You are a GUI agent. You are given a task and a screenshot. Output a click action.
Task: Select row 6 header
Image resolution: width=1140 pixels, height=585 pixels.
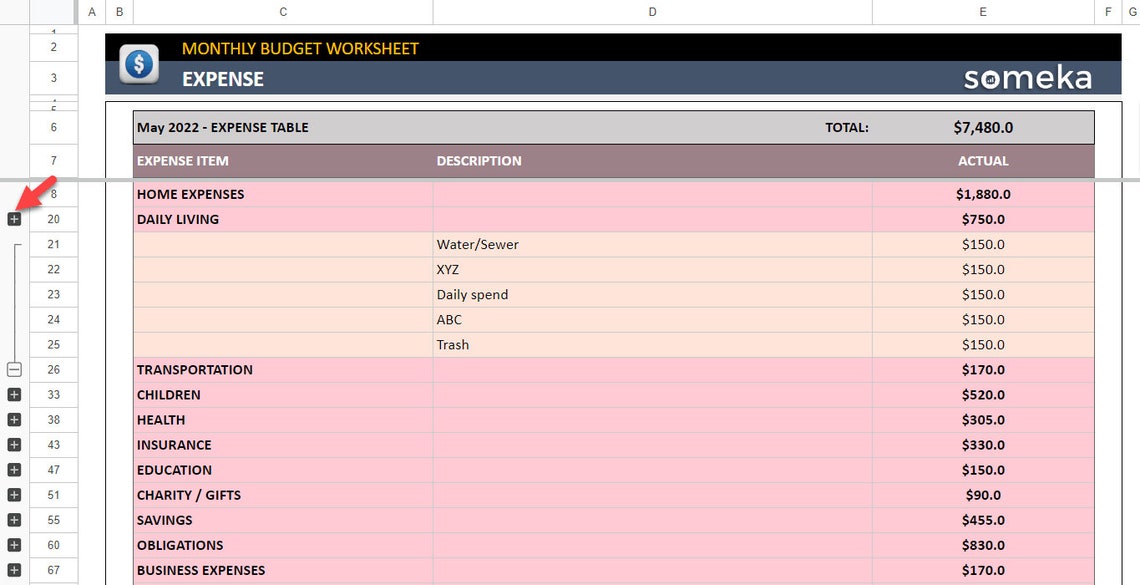[x=54, y=127]
